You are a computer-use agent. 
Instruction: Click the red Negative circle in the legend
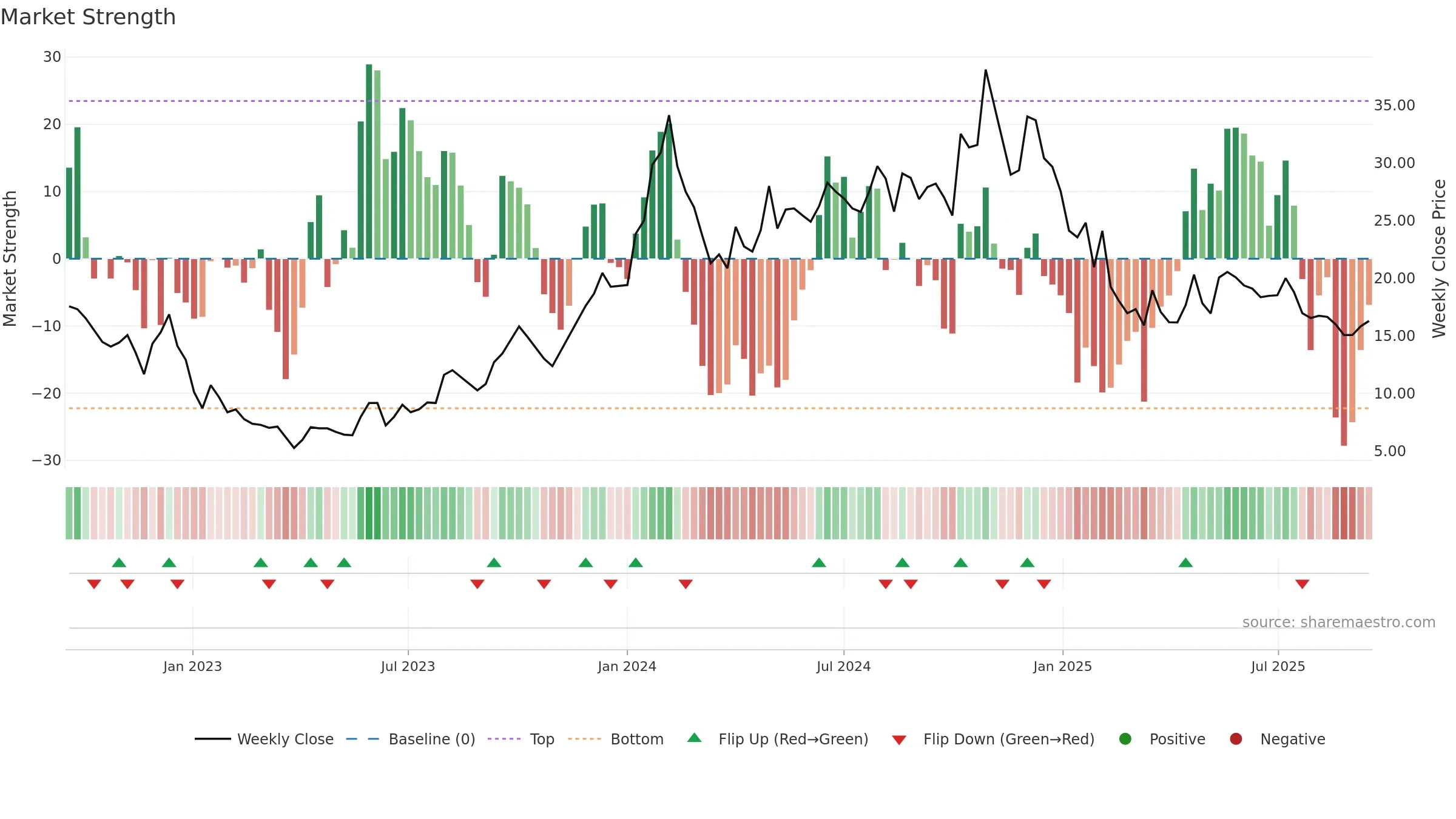pyautogui.click(x=1236, y=739)
